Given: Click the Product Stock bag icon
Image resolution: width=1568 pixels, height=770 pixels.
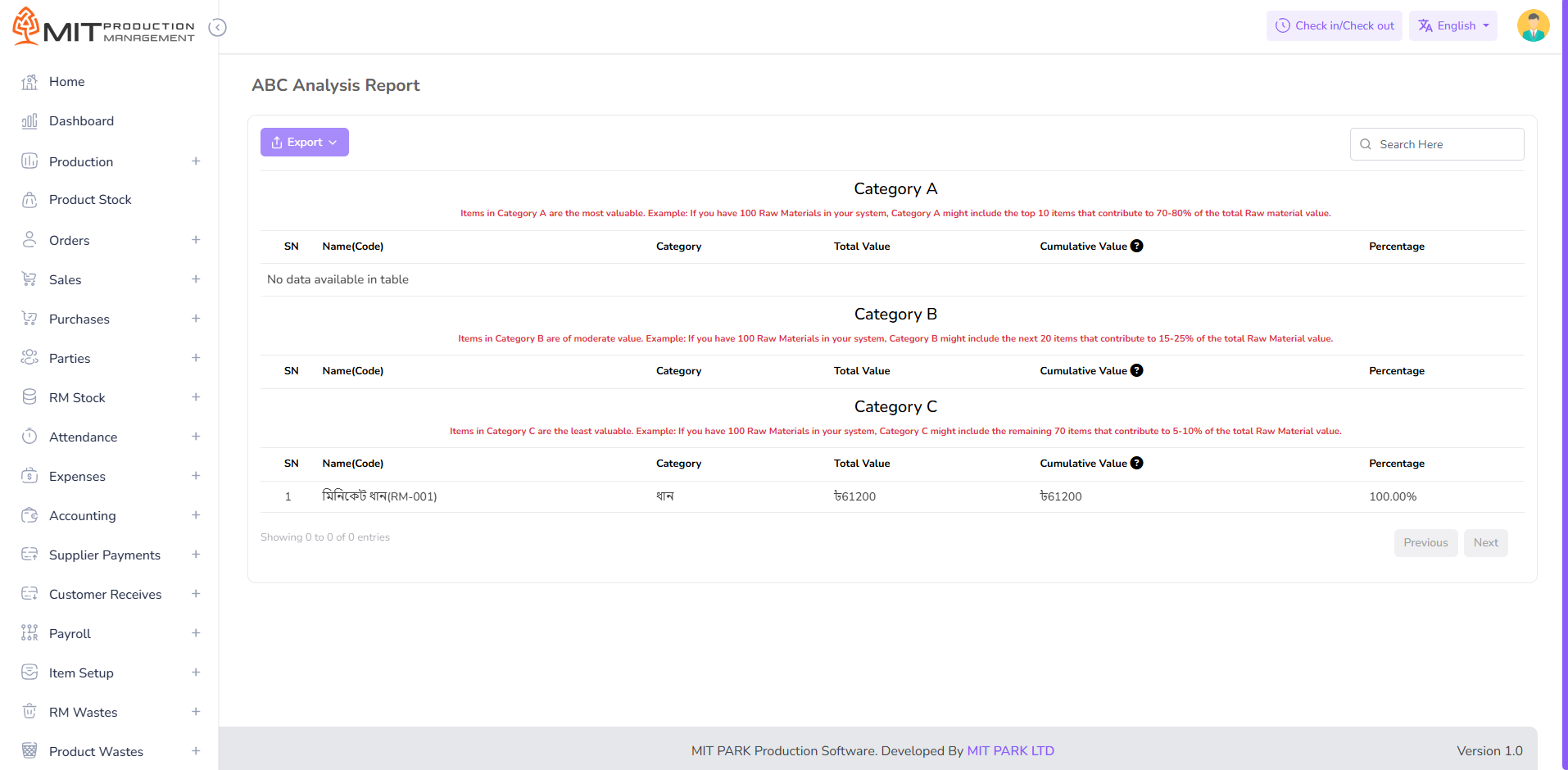Looking at the screenshot, I should (x=29, y=200).
